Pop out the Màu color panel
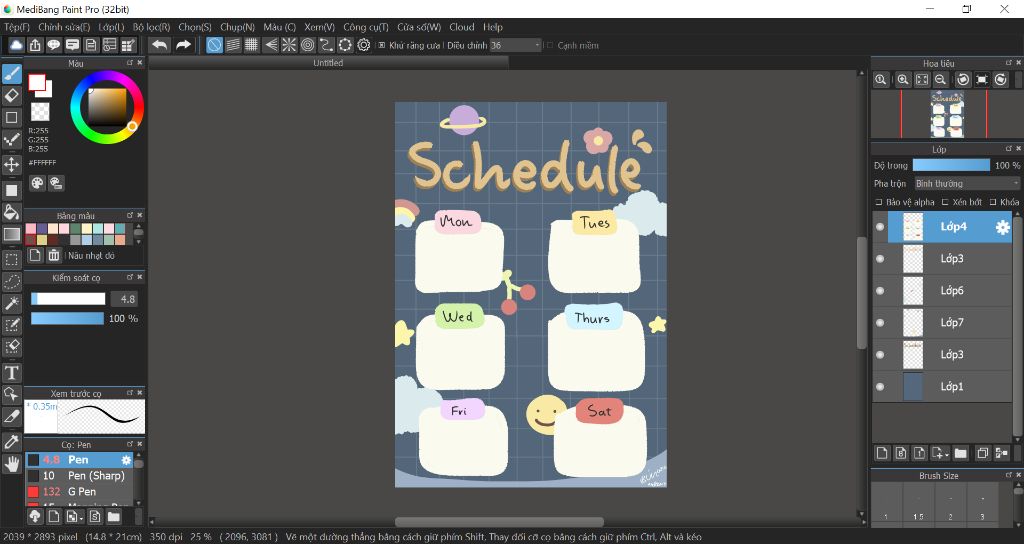 (x=130, y=63)
